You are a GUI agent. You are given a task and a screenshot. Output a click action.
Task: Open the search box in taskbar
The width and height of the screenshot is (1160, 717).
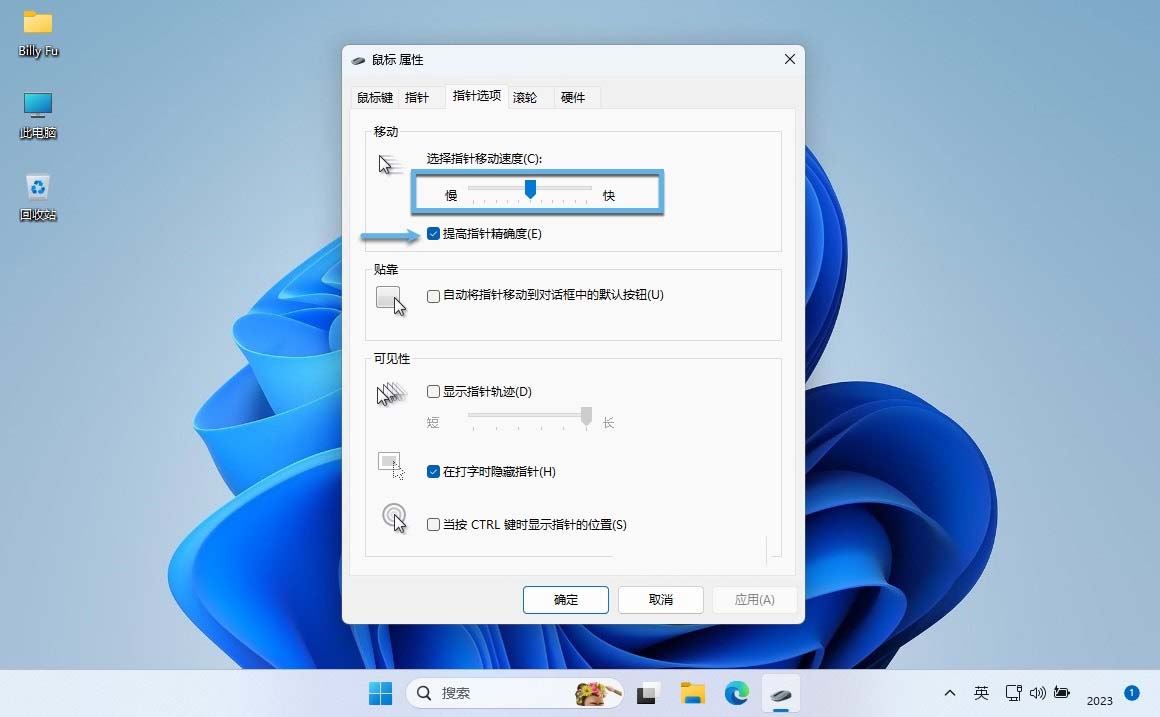[x=500, y=692]
